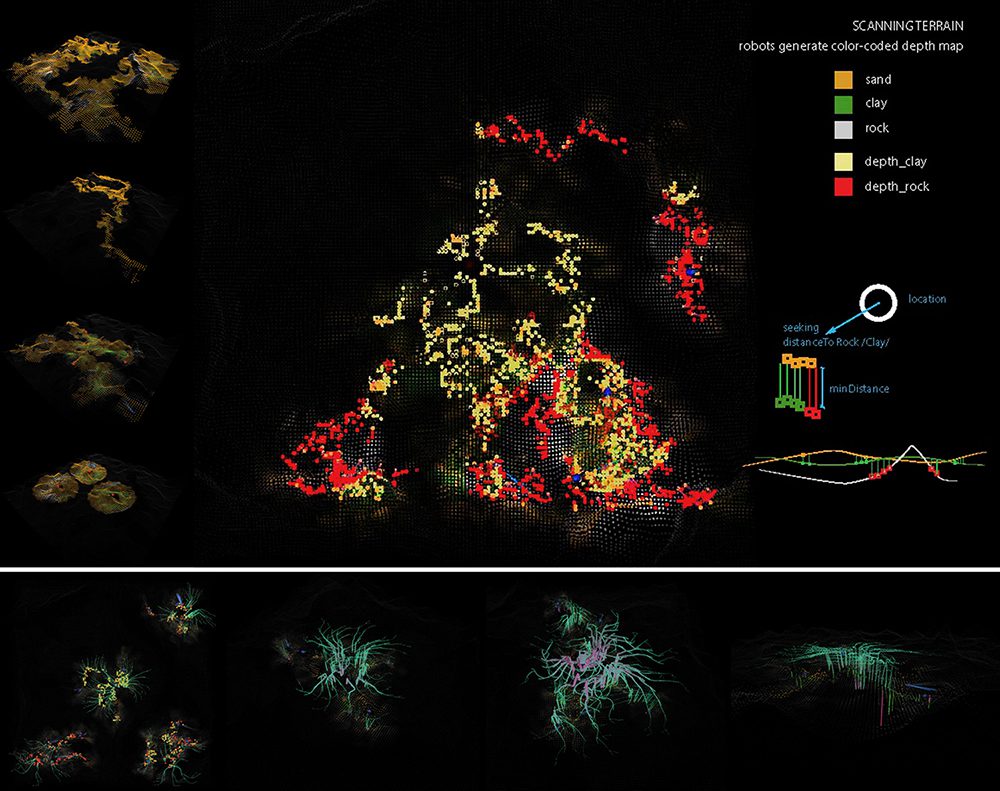Click the orange-green-red distance bars diagram
This screenshot has height=791, width=1000.
click(796, 384)
